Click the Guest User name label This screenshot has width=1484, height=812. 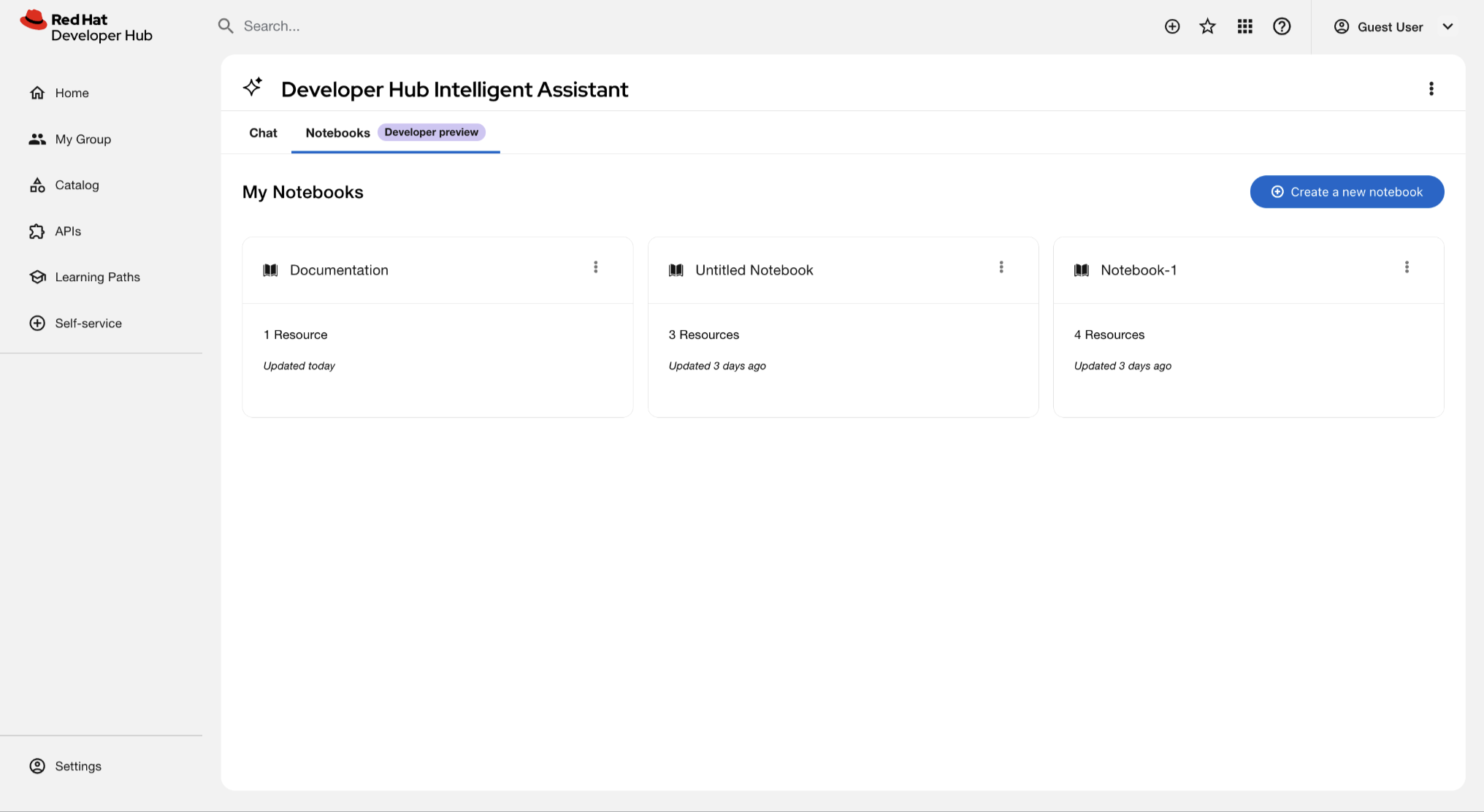1390,27
